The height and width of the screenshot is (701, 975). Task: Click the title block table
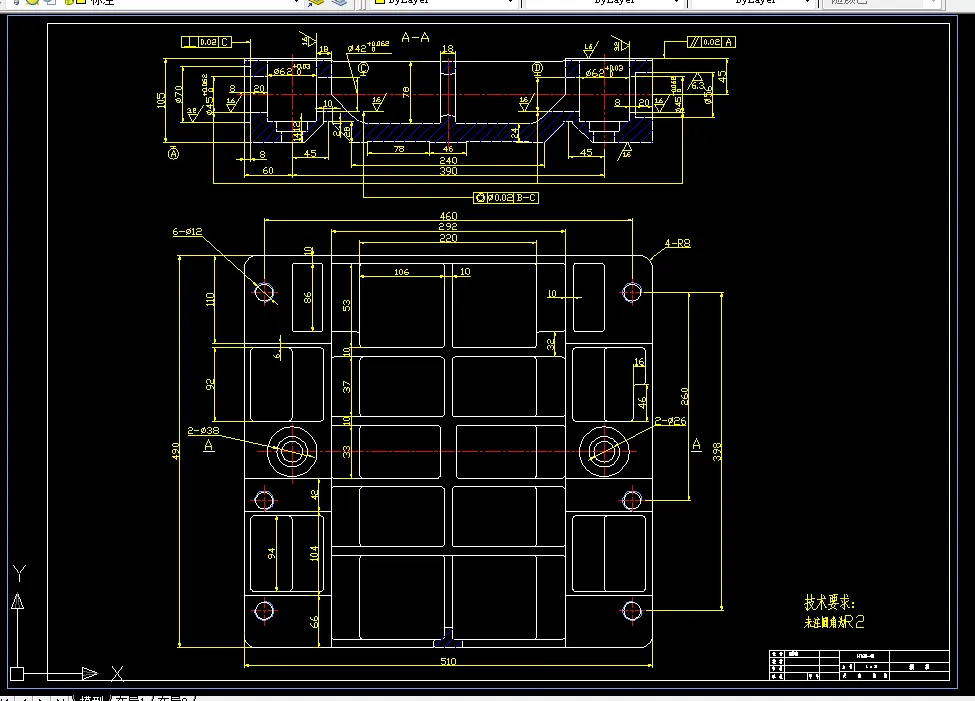click(859, 665)
